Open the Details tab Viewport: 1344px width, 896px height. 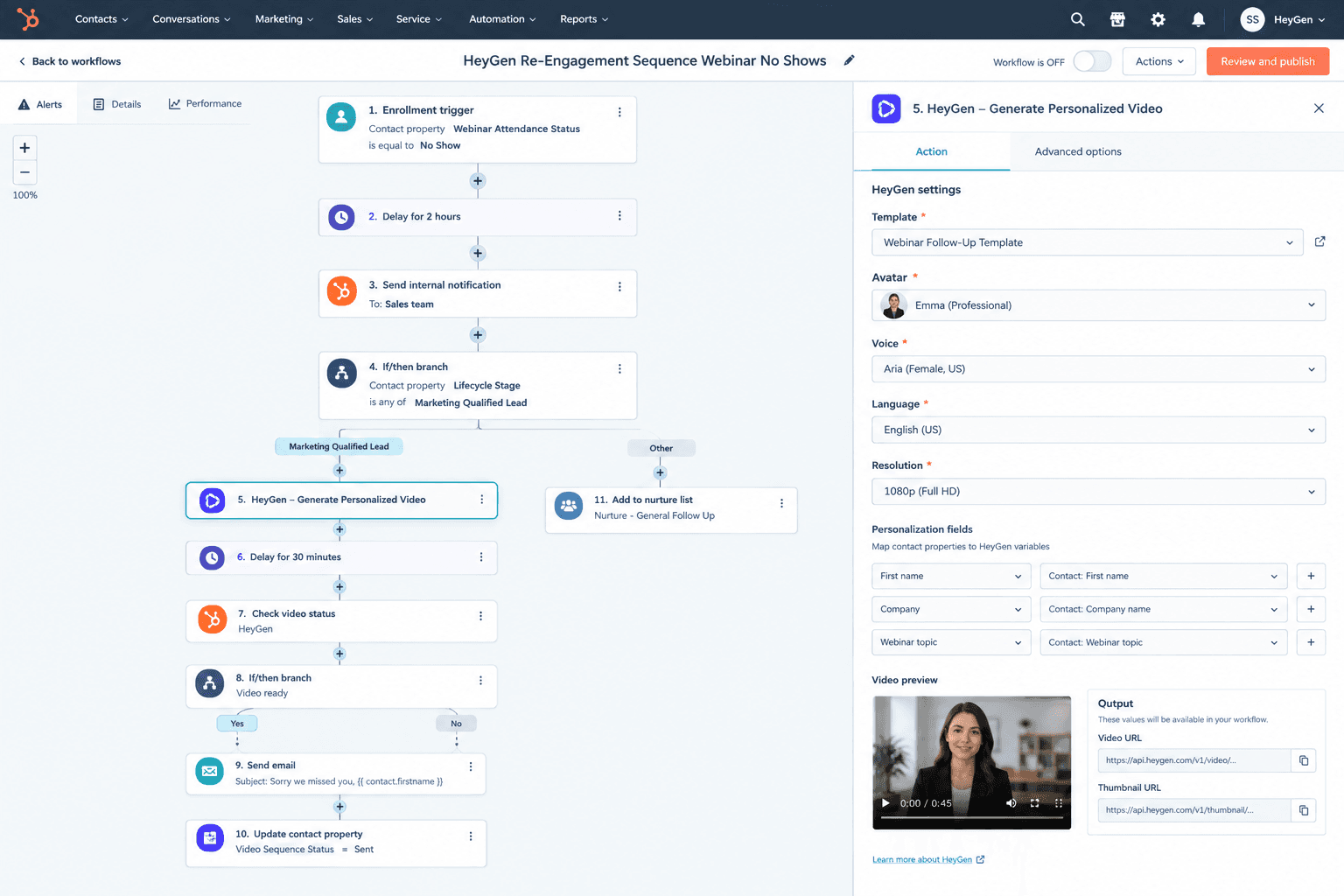(117, 104)
